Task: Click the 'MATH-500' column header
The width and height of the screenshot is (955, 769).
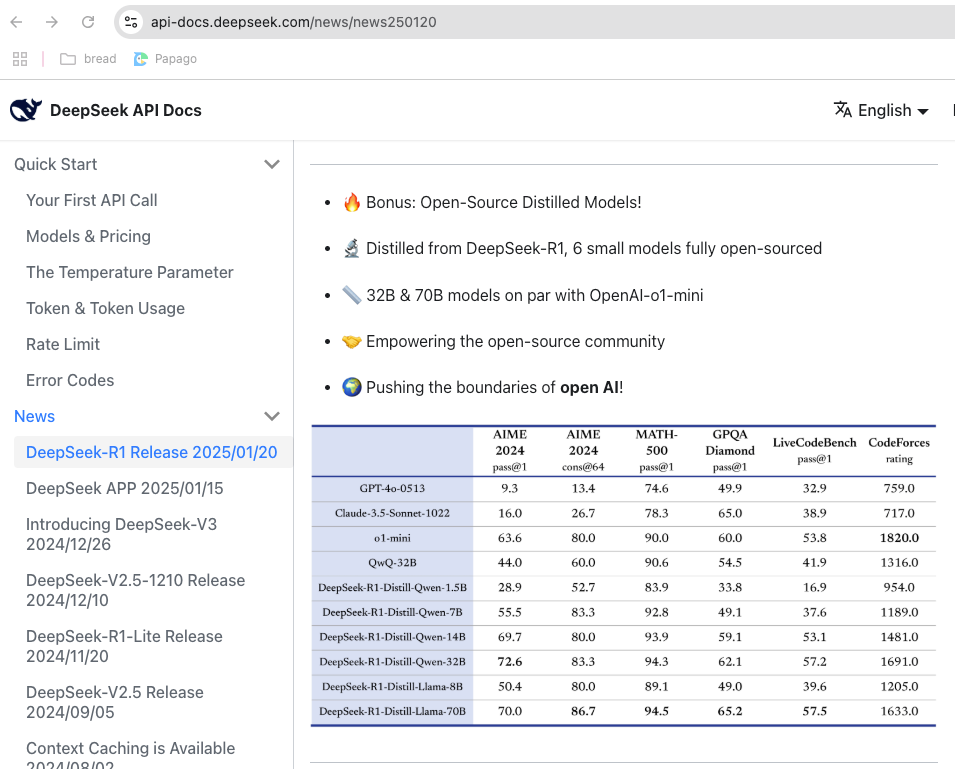Action: [657, 443]
